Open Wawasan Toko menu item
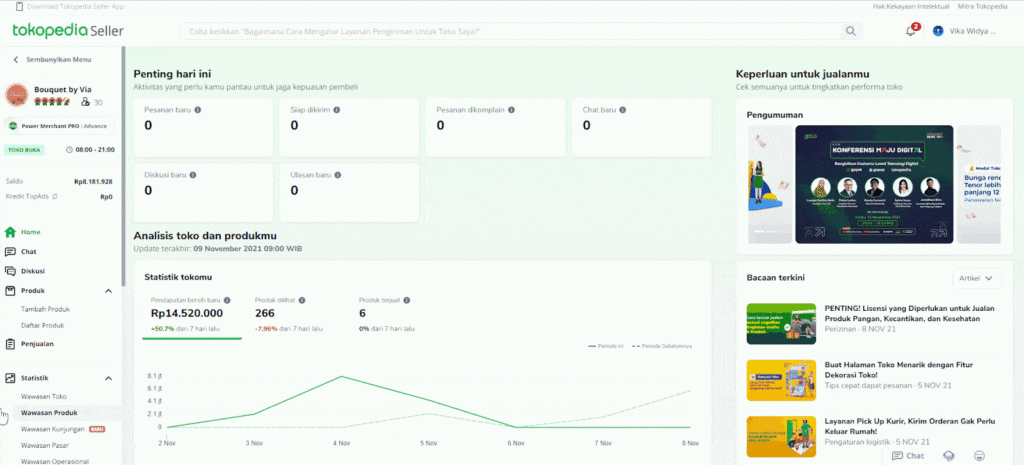This screenshot has height=465, width=1024. click(44, 396)
